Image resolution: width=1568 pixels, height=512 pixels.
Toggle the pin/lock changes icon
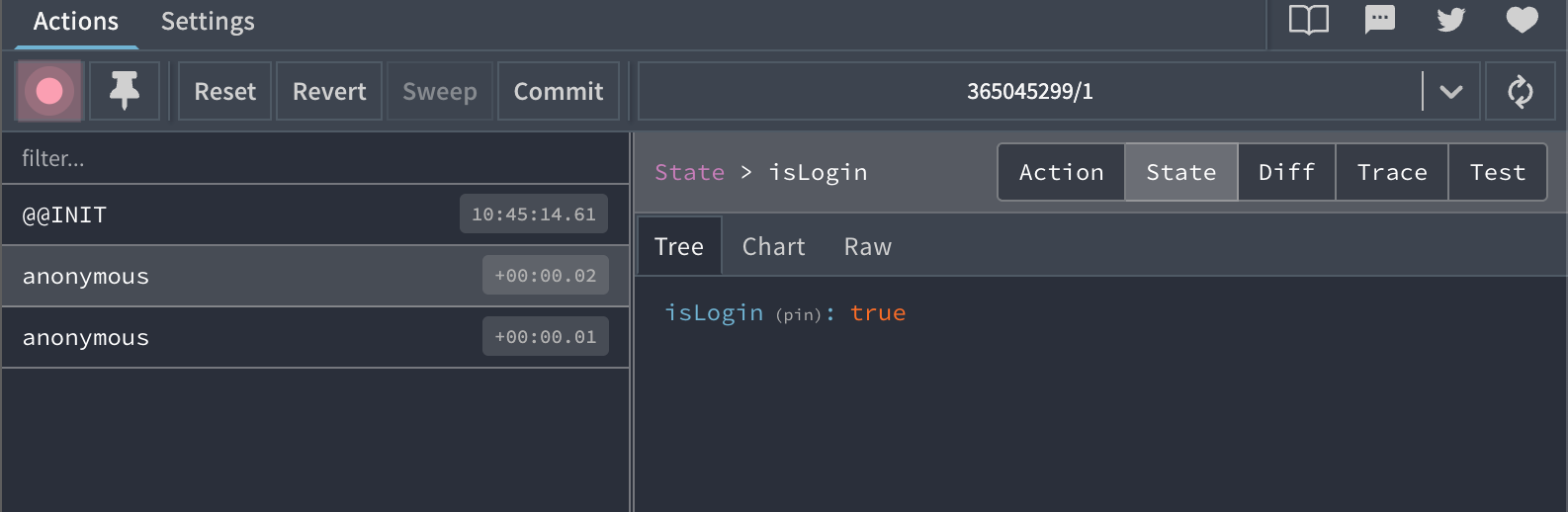tap(125, 91)
